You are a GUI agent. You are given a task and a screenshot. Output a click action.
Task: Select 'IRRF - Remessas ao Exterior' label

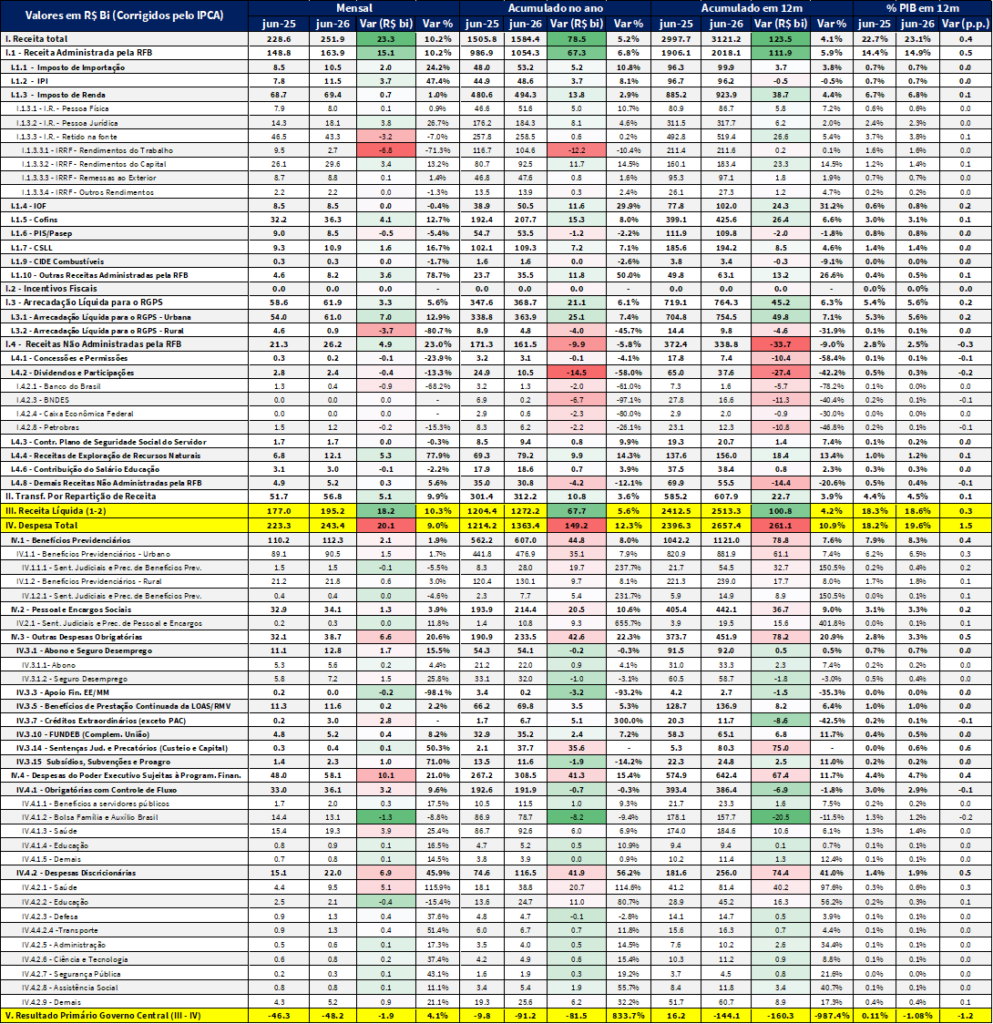tap(89, 178)
